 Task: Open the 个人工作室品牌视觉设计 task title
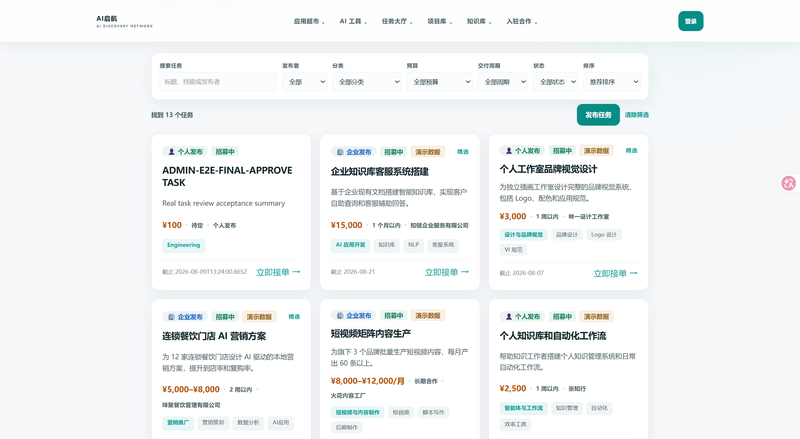pos(548,169)
